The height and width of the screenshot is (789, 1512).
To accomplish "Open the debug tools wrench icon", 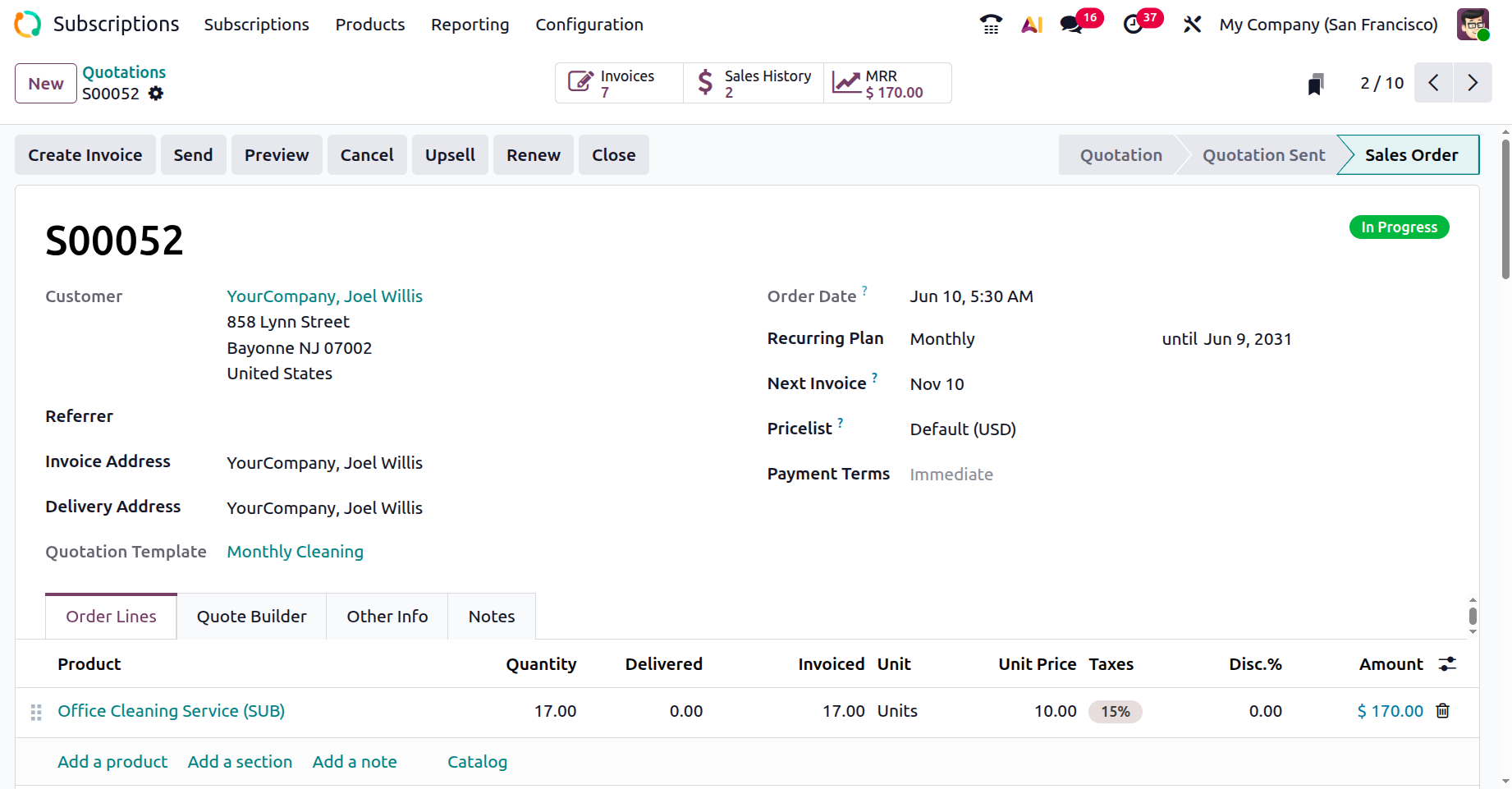I will click(x=1192, y=25).
